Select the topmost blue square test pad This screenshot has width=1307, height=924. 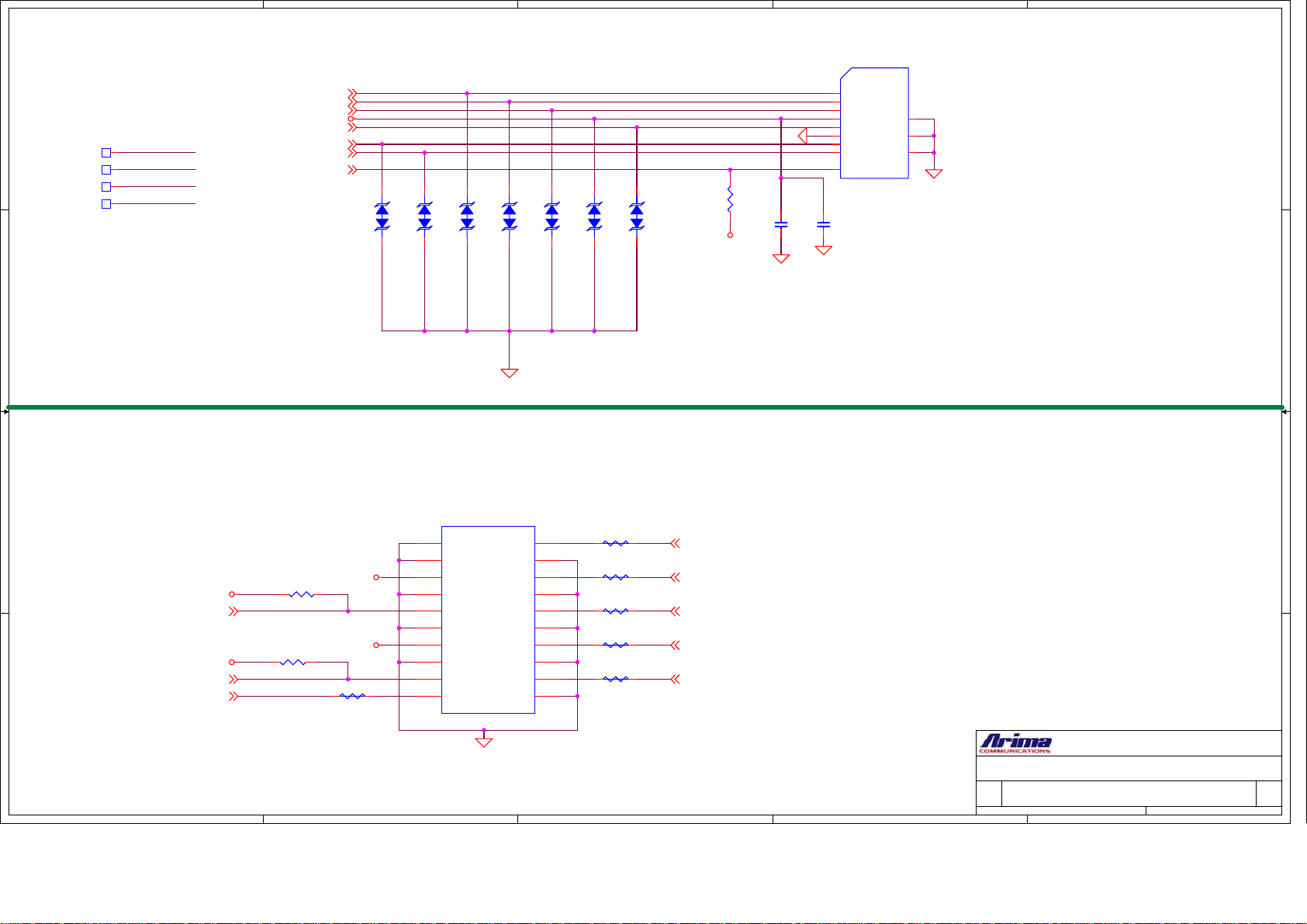tap(106, 153)
